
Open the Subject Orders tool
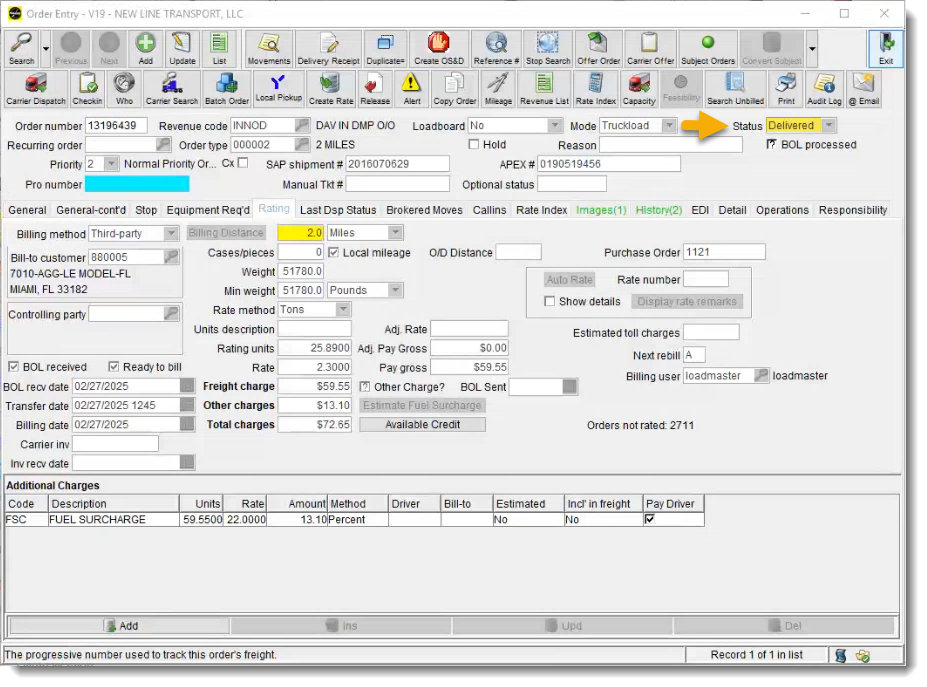click(x=708, y=48)
